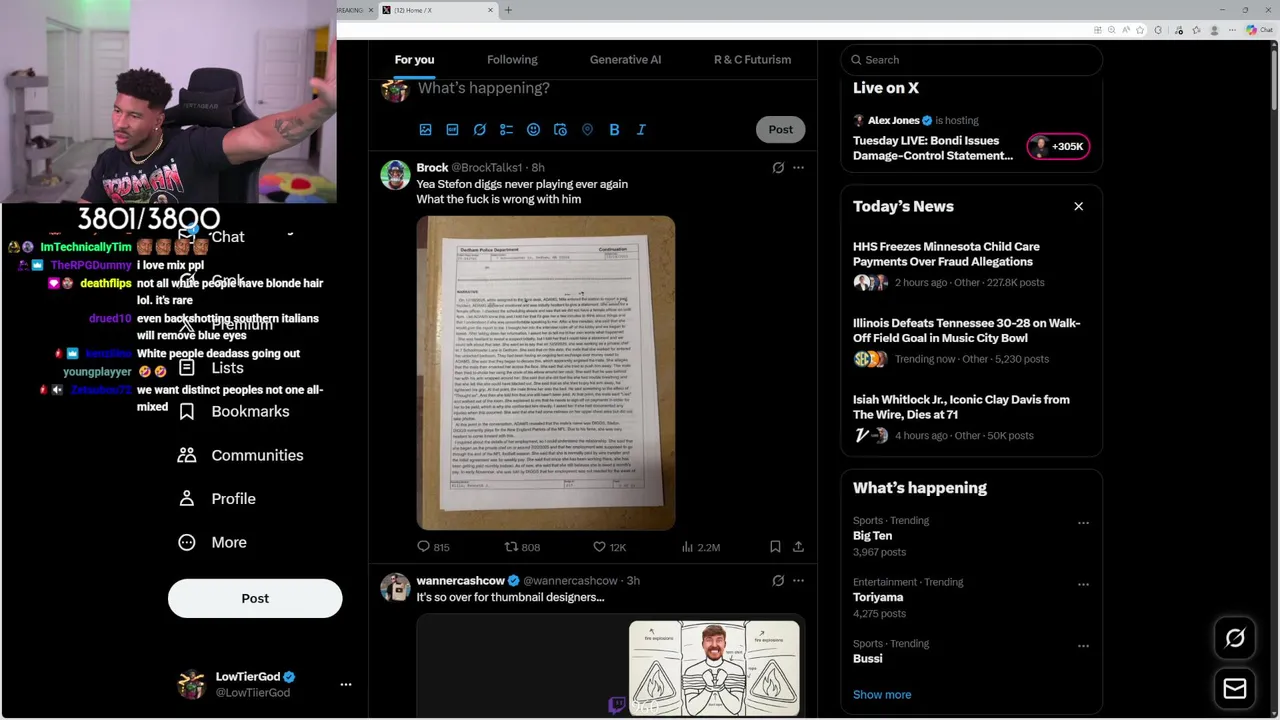Reply to Brock's post with 815 replies

point(433,547)
